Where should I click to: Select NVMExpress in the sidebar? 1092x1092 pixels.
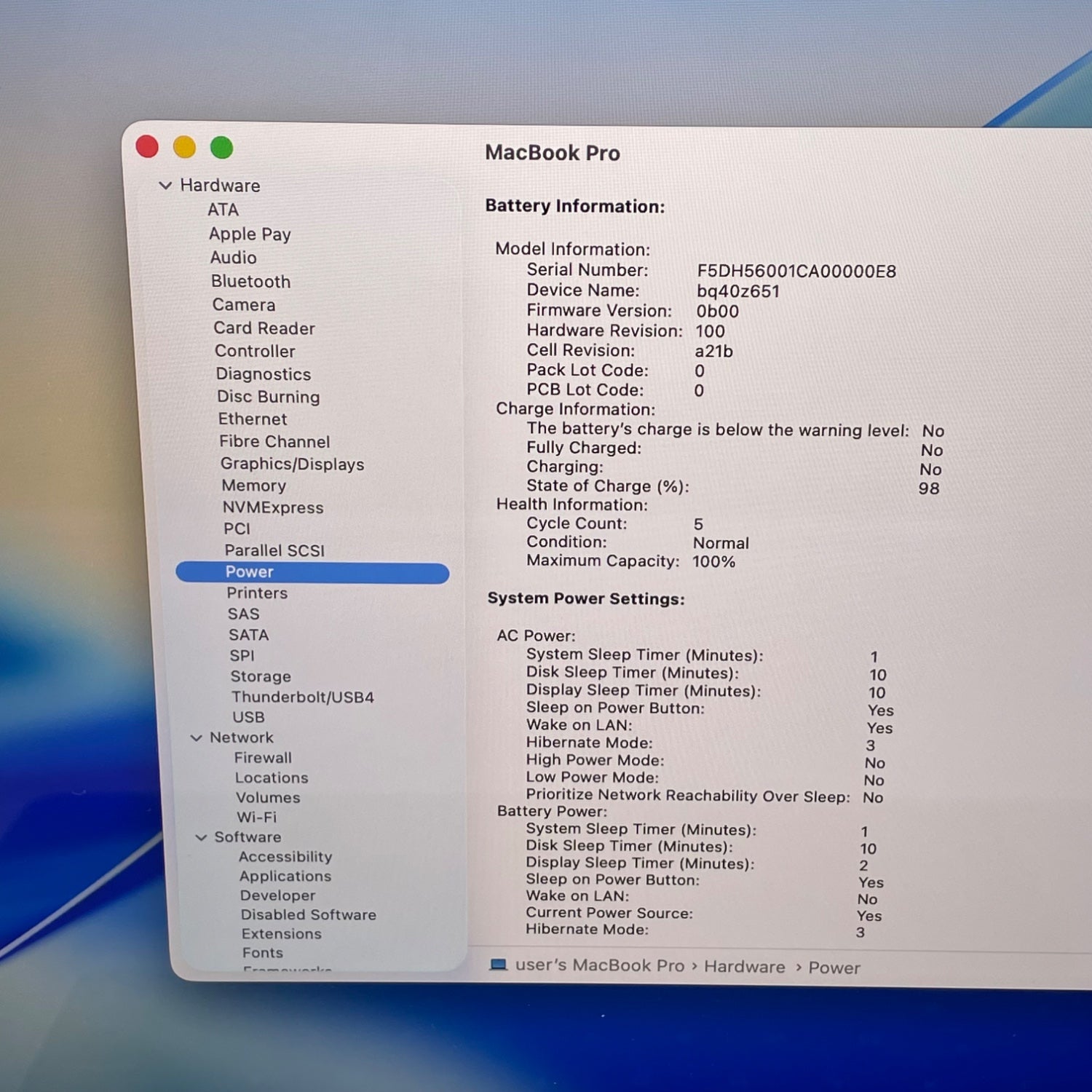tap(273, 507)
